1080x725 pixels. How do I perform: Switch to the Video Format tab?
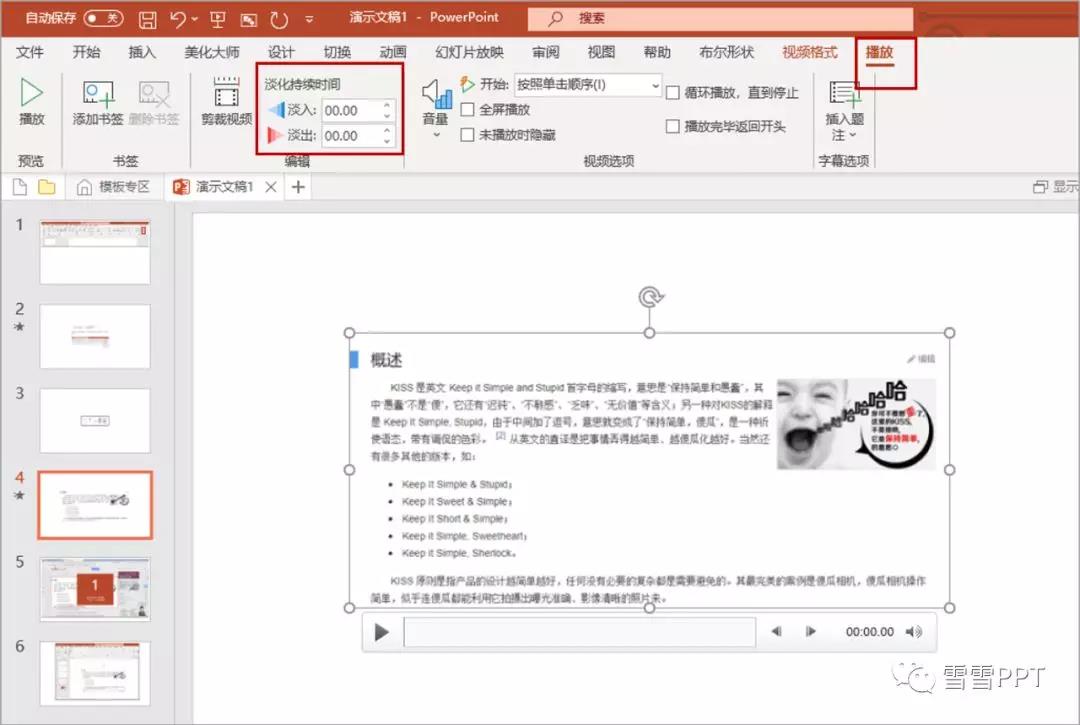point(809,52)
